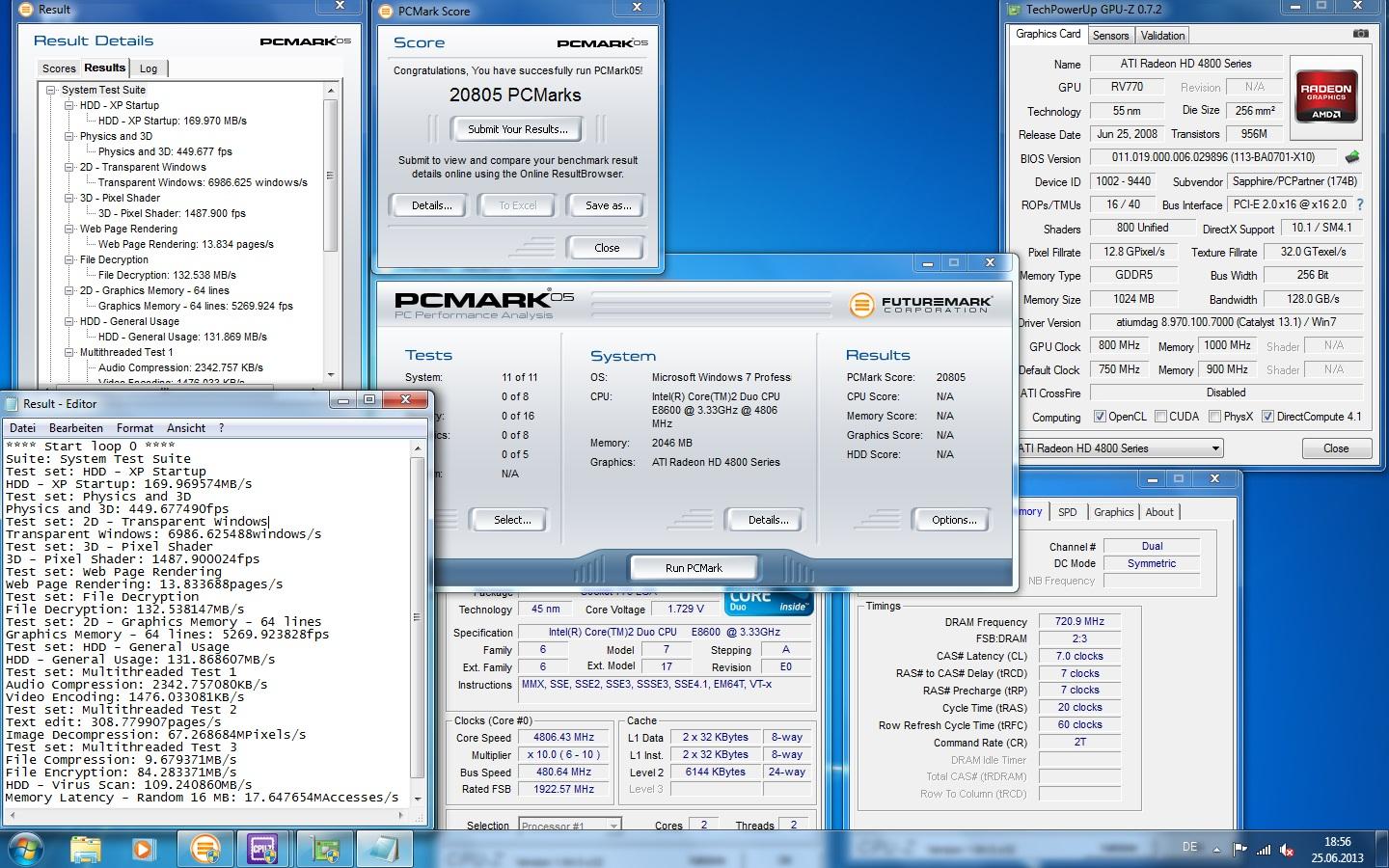Viewport: 1389px width, 868px height.
Task: Click the Core 2 Duo inside logo
Action: (769, 601)
